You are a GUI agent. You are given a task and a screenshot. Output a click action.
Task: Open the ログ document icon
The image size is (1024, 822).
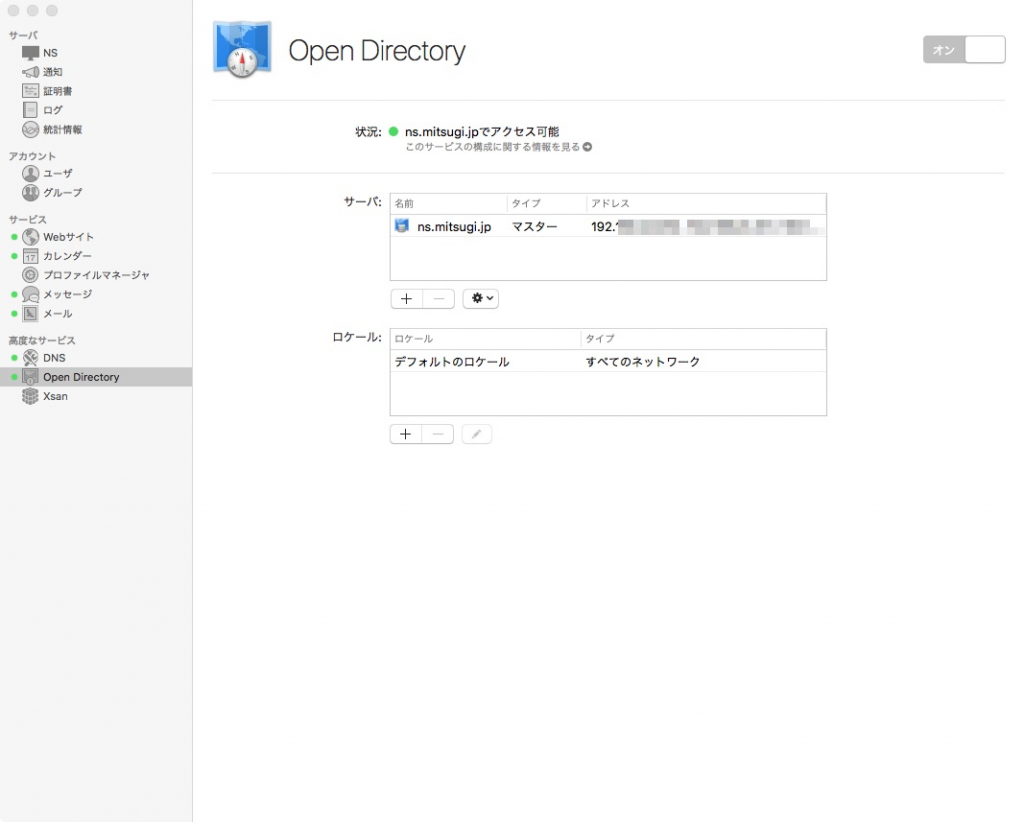(x=30, y=110)
